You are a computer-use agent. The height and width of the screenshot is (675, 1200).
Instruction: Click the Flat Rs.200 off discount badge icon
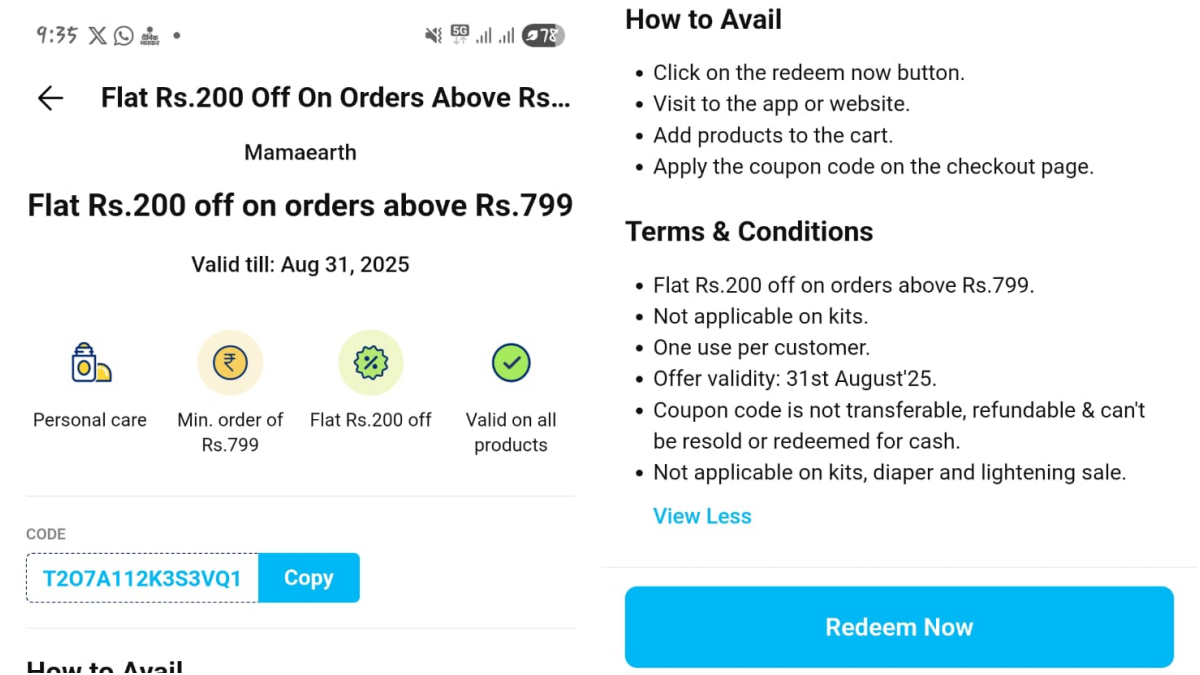(x=370, y=362)
